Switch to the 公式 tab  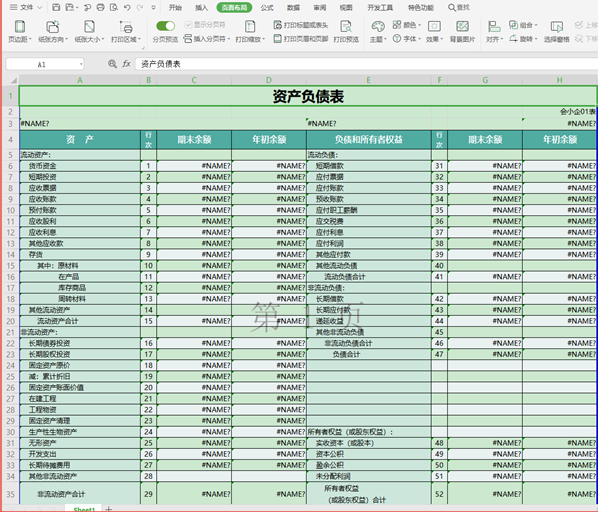(x=267, y=7)
